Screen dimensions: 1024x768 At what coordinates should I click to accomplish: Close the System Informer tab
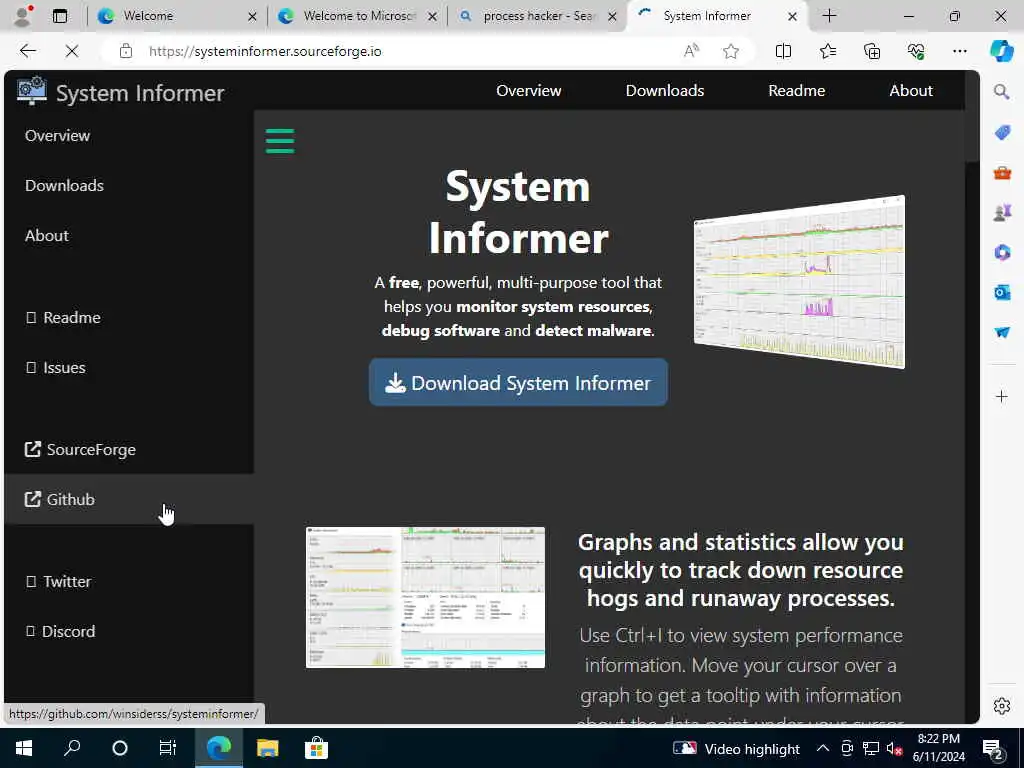click(x=792, y=16)
